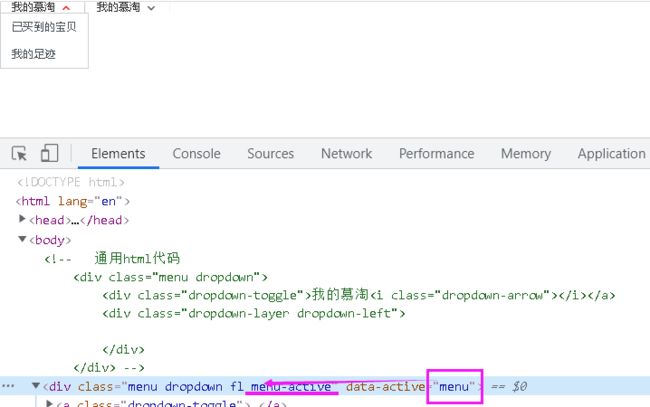
Task: Switch to the Elements tab
Action: pyautogui.click(x=118, y=154)
